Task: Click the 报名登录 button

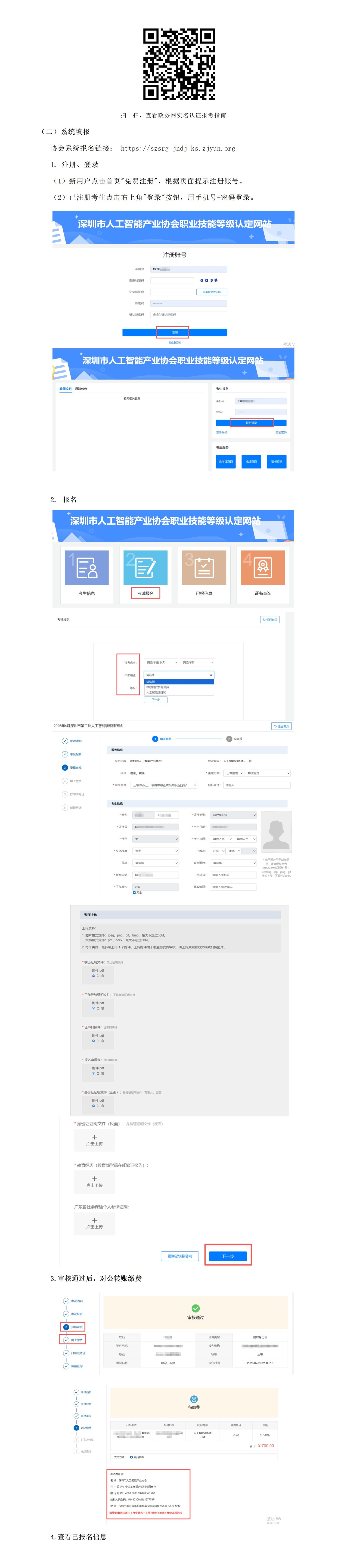Action: pos(251,422)
